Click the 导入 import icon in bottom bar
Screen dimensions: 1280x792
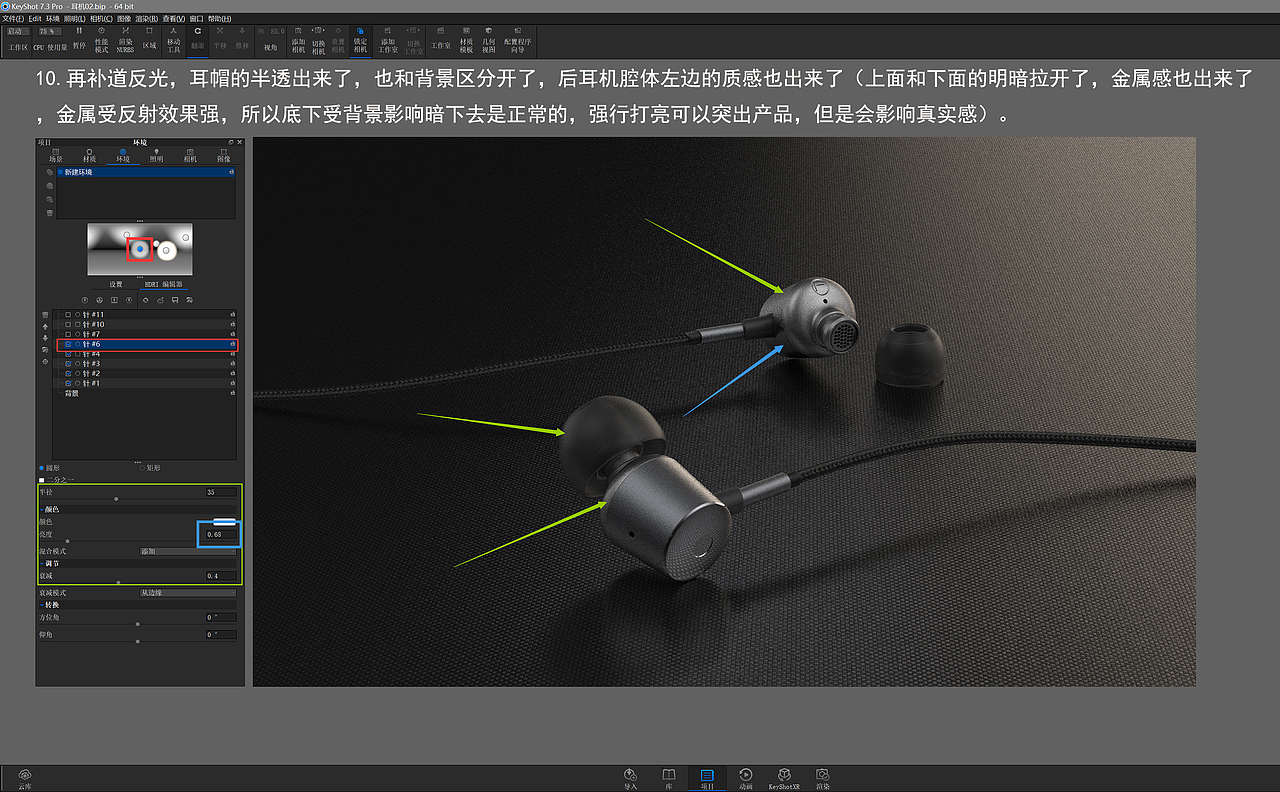(630, 778)
